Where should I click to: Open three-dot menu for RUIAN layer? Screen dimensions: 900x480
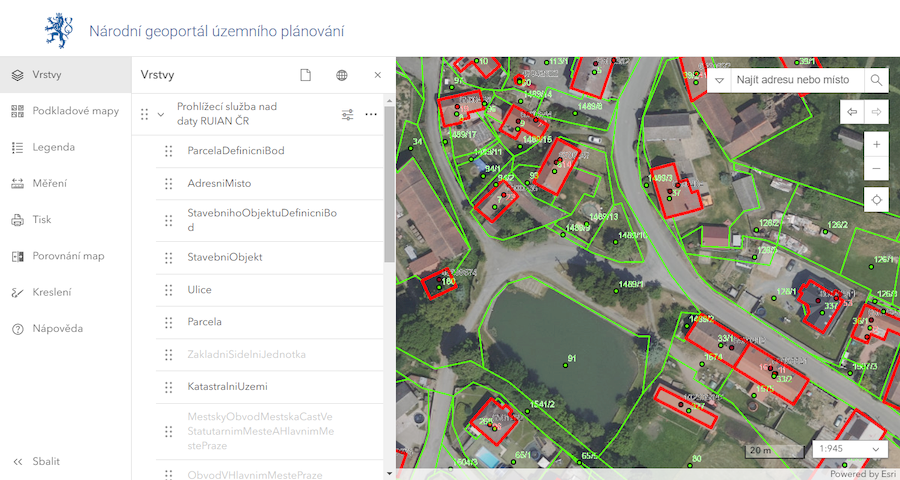(x=371, y=114)
